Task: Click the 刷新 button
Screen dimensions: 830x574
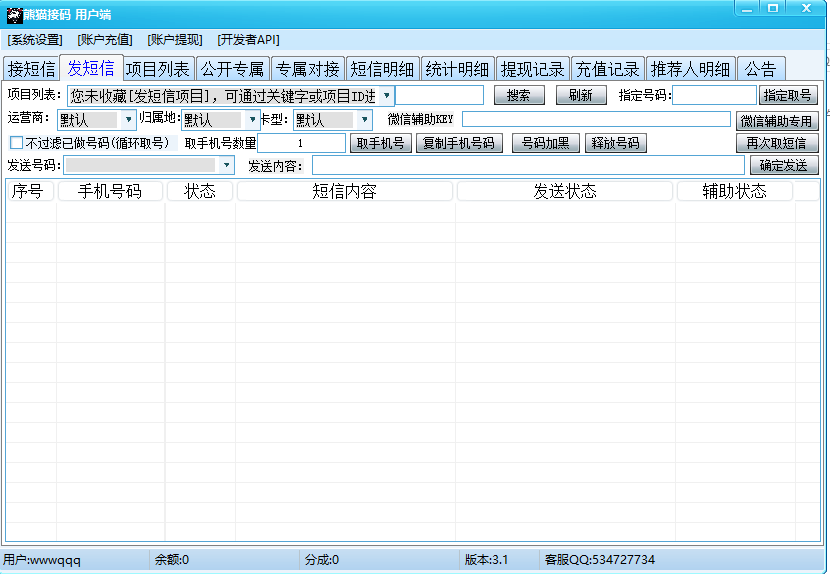Action: pyautogui.click(x=581, y=95)
